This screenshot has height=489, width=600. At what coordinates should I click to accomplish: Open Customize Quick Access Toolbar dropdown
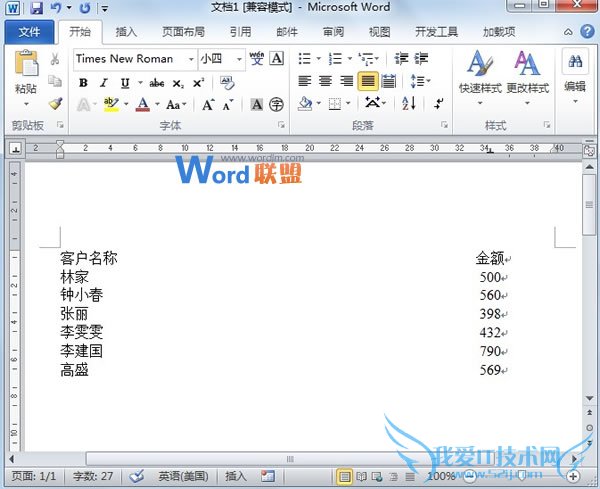click(x=104, y=8)
